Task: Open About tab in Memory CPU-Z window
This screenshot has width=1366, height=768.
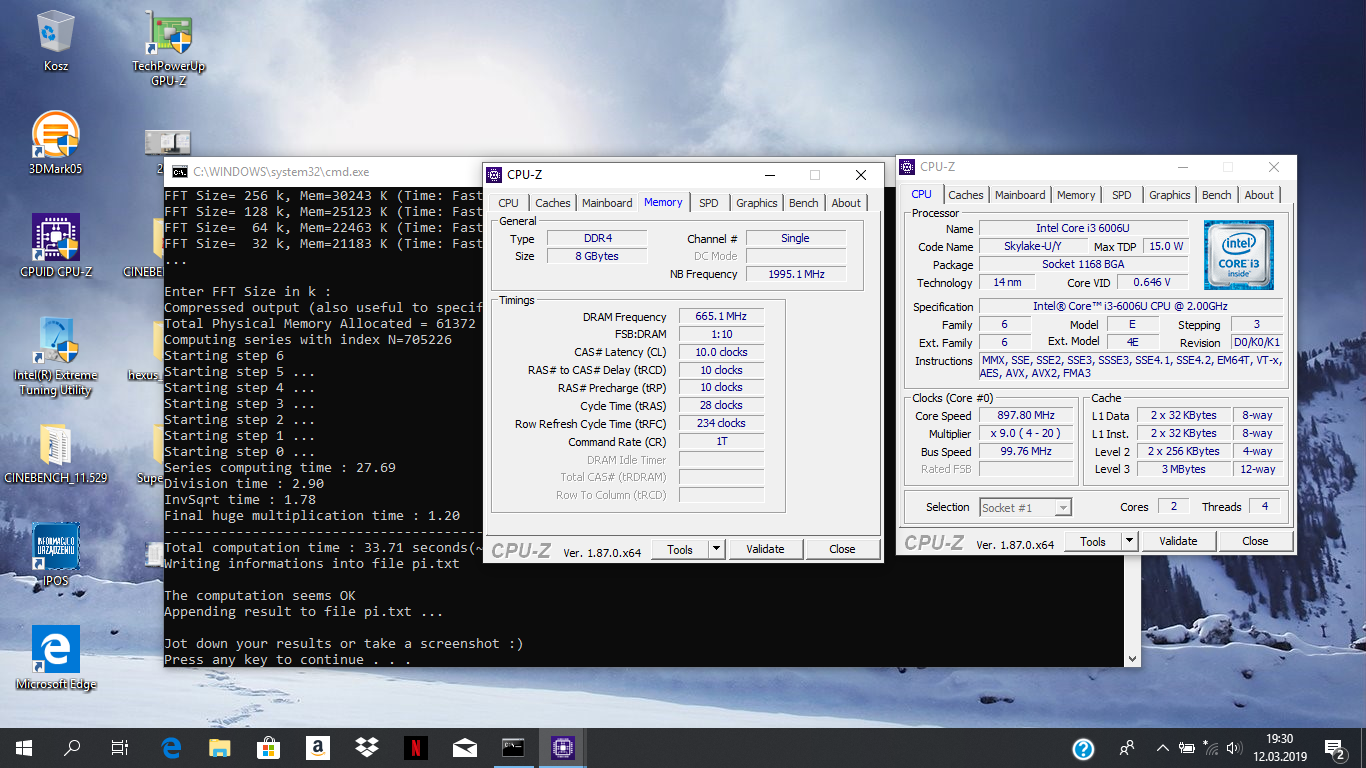Action: [x=846, y=203]
